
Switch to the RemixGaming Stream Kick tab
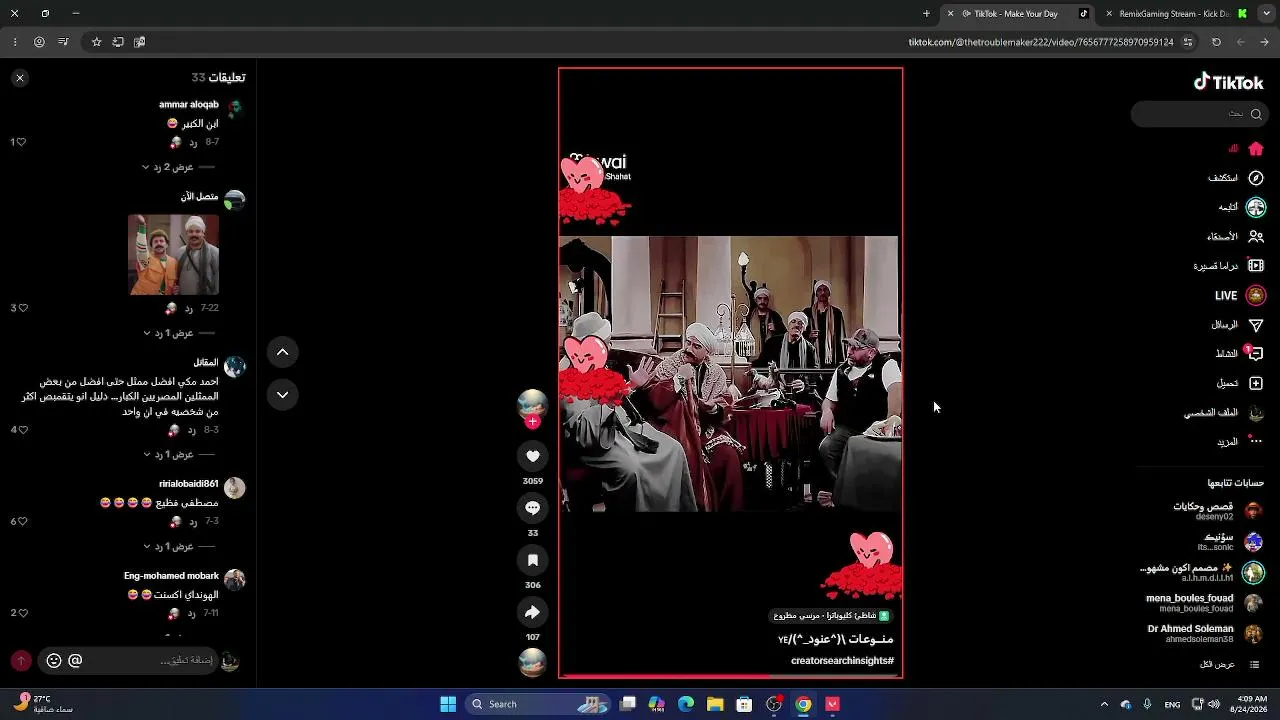tap(1174, 14)
